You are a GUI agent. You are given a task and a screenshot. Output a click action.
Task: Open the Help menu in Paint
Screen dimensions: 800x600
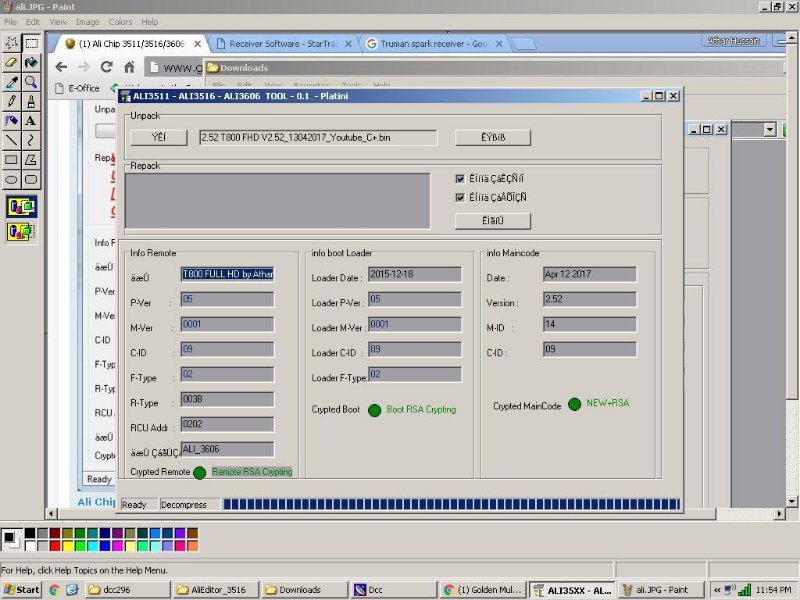149,22
